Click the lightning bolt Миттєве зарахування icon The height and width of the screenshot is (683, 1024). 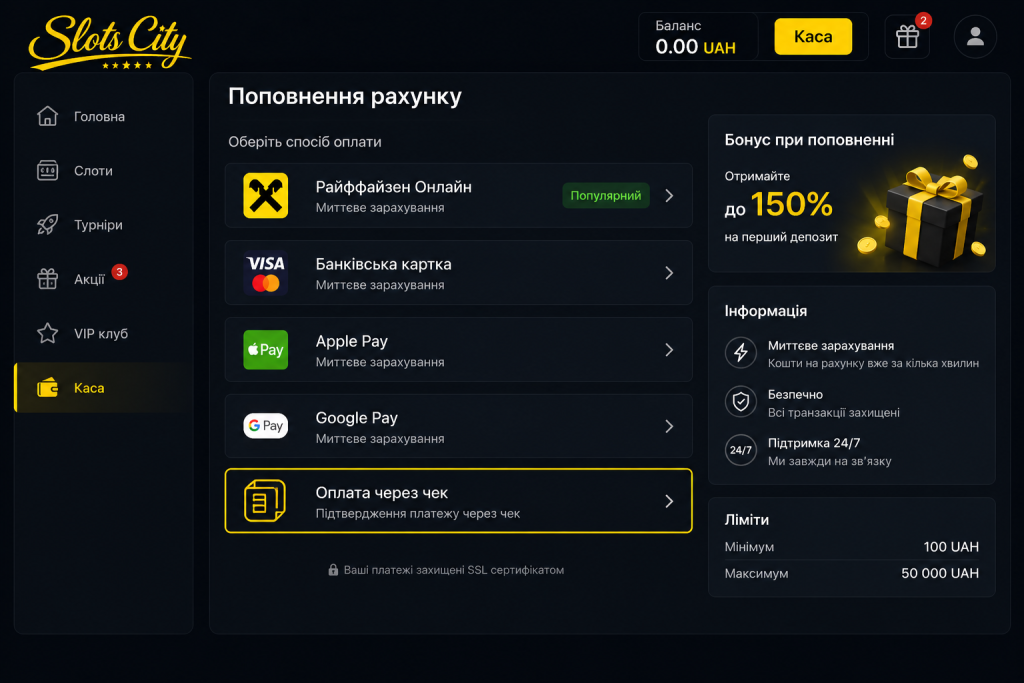coord(741,353)
